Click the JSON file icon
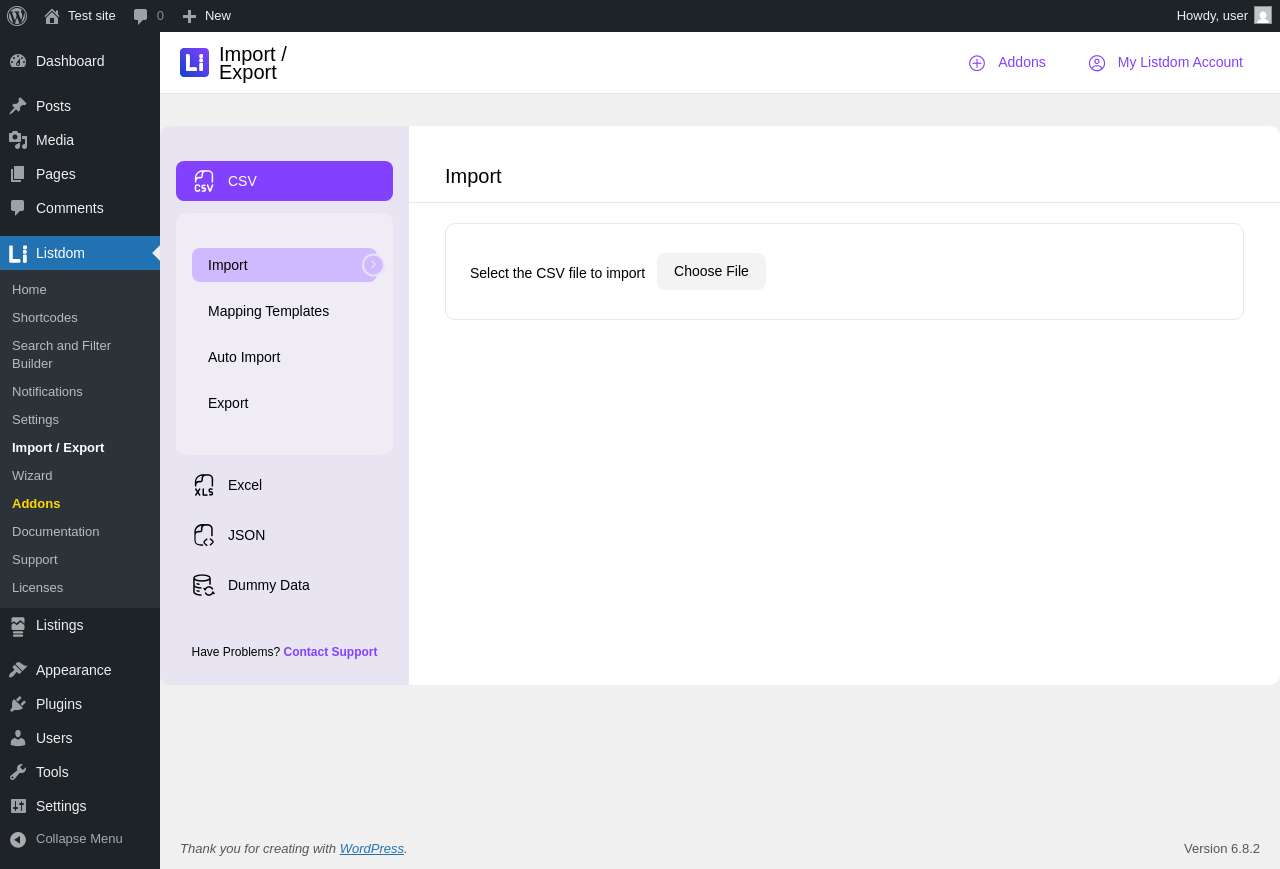Screen dimensions: 1280x869 point(204,535)
